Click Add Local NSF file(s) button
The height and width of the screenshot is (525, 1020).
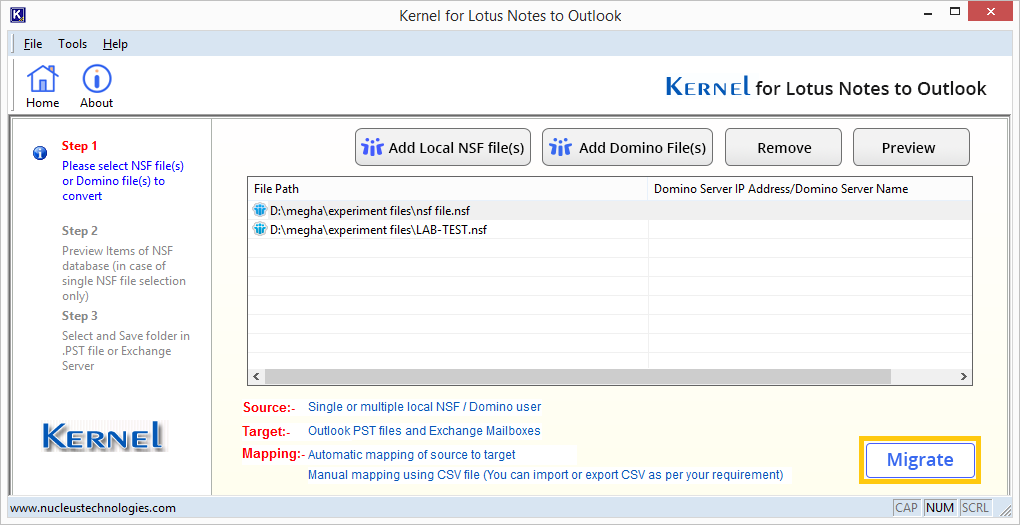tap(442, 148)
